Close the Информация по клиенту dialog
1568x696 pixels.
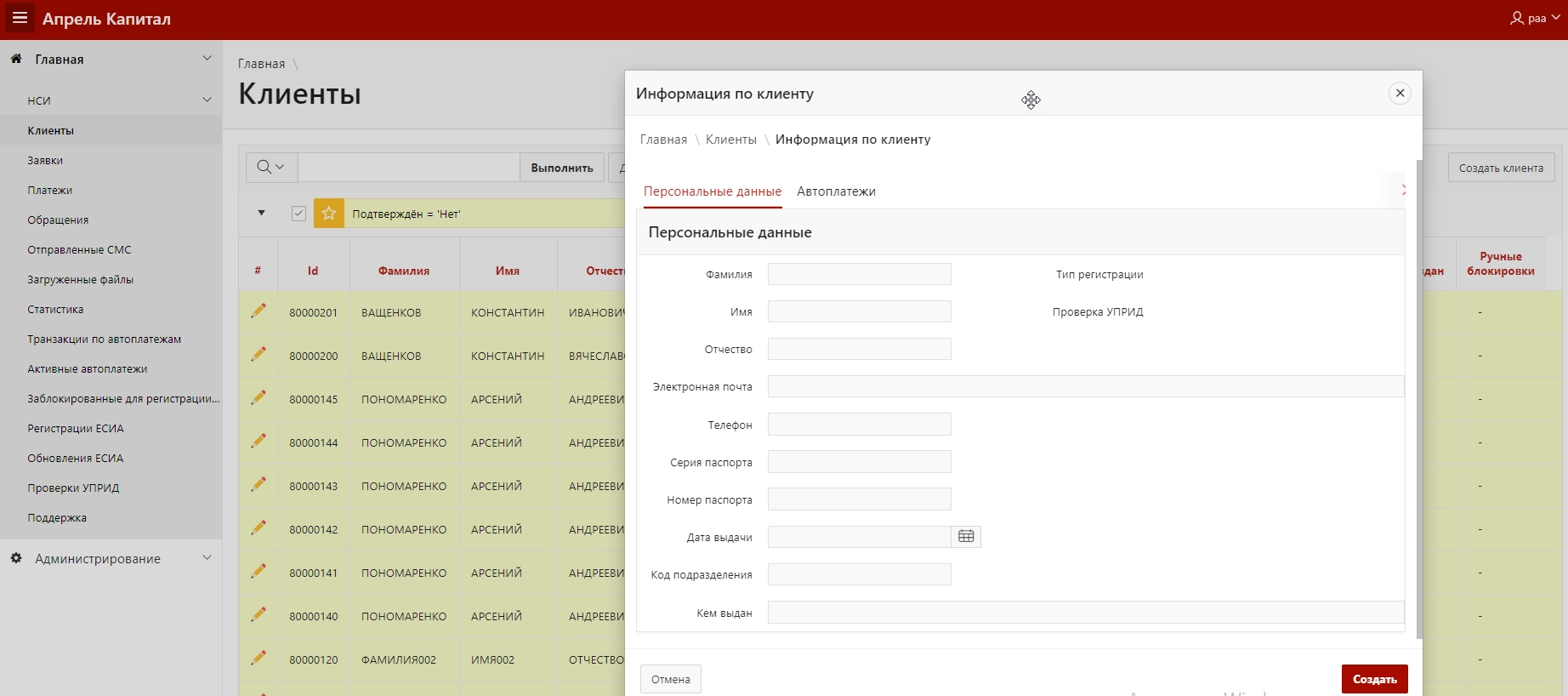[1400, 93]
